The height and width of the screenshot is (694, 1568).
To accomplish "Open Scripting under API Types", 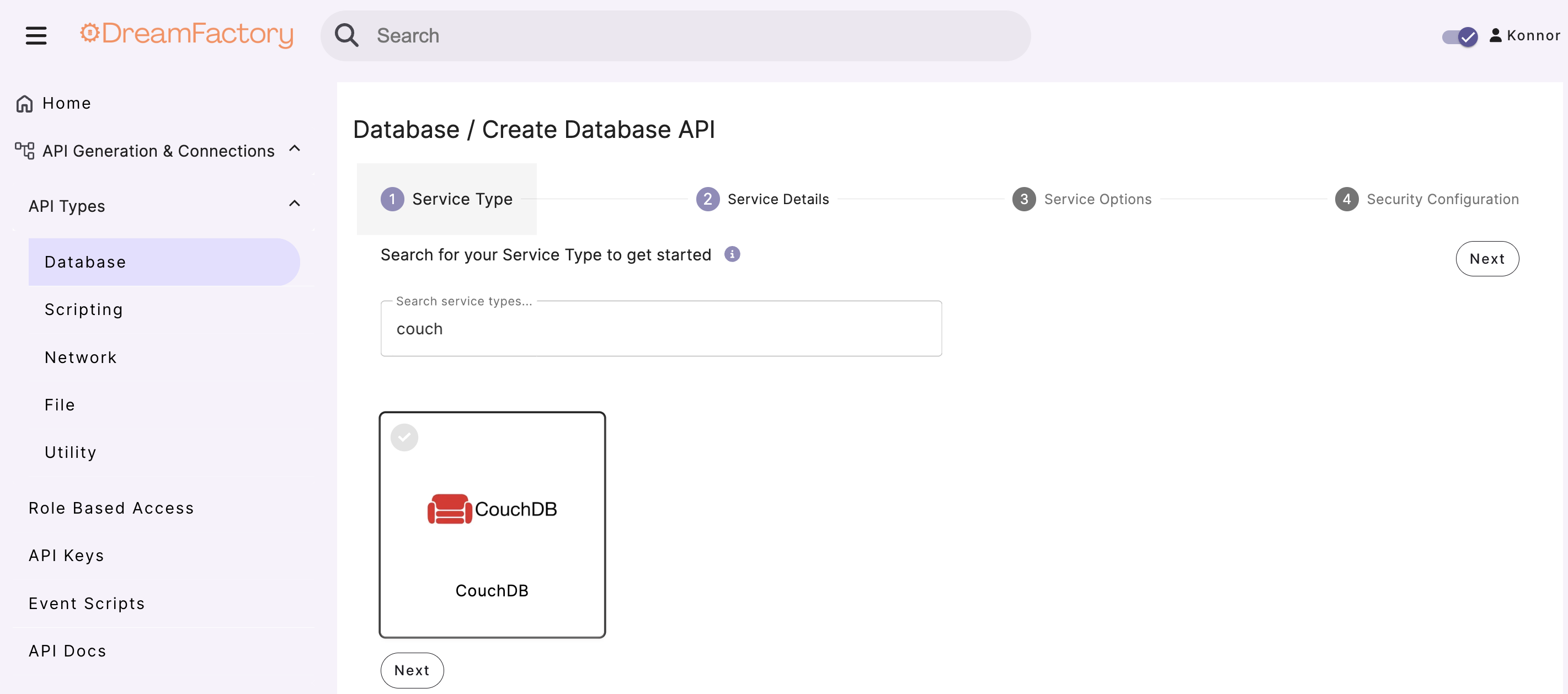I will pos(84,309).
